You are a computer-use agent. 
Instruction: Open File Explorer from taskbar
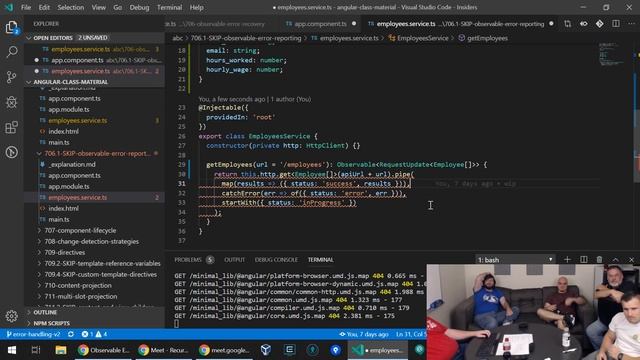[x=61, y=350]
